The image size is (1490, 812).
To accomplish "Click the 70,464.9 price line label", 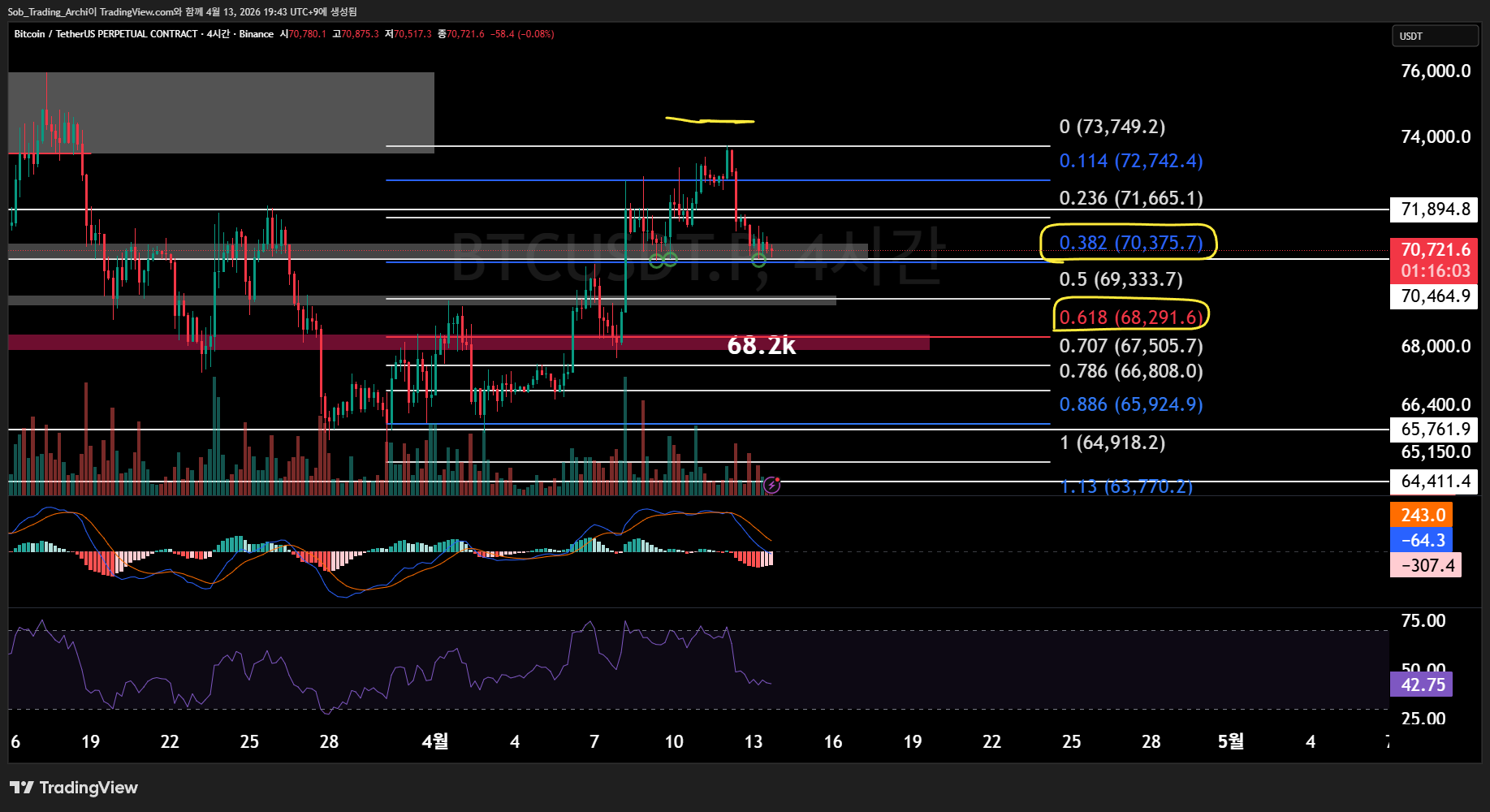I will [1435, 296].
